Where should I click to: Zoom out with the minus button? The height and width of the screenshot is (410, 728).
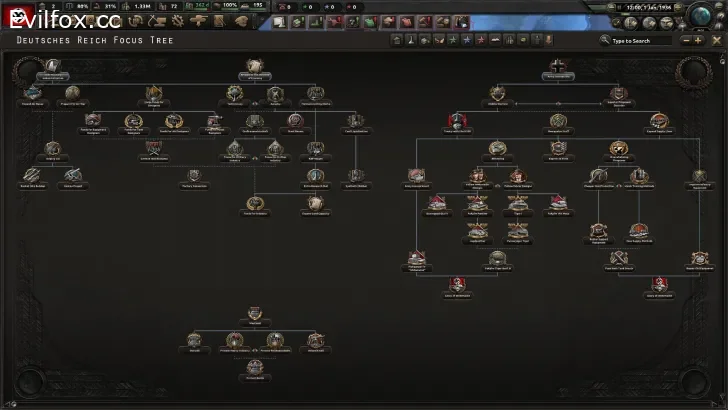point(685,40)
